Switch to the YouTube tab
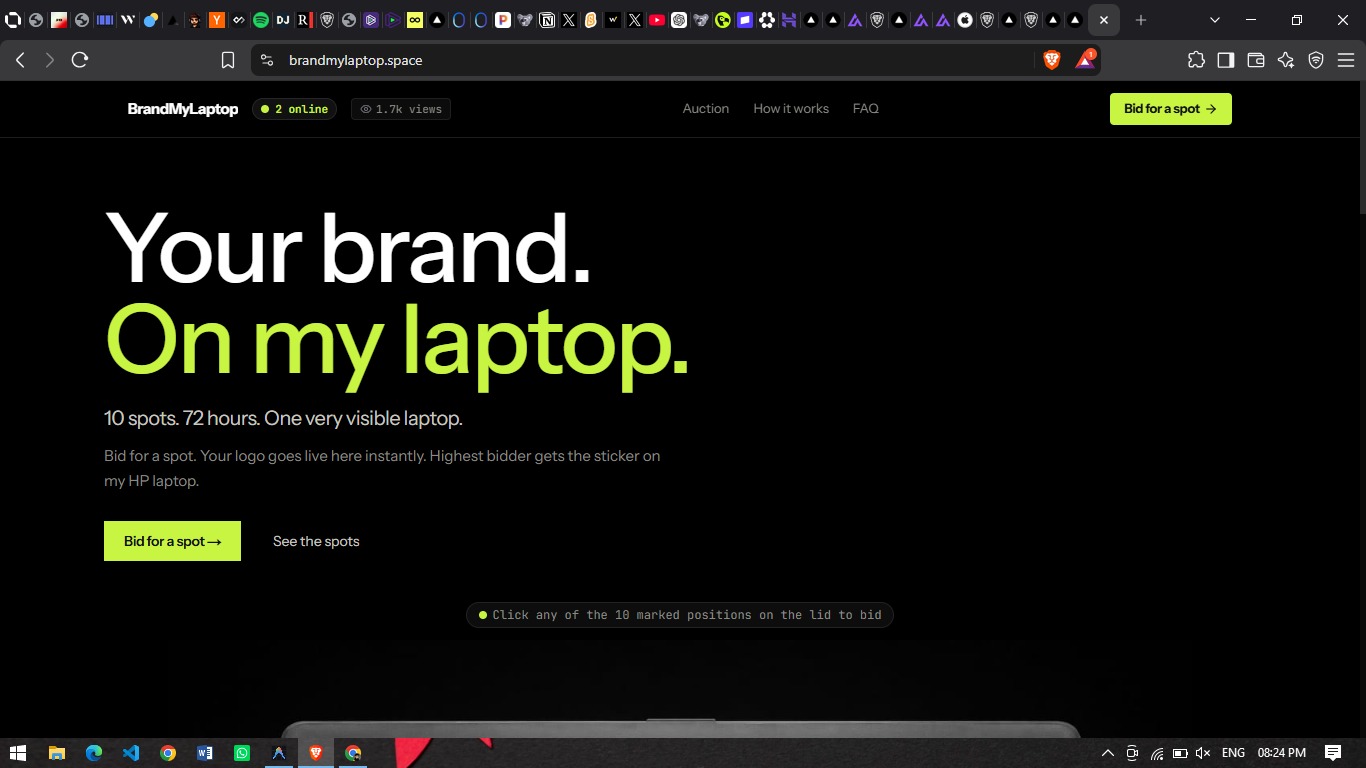The image size is (1366, 768). pos(657,20)
